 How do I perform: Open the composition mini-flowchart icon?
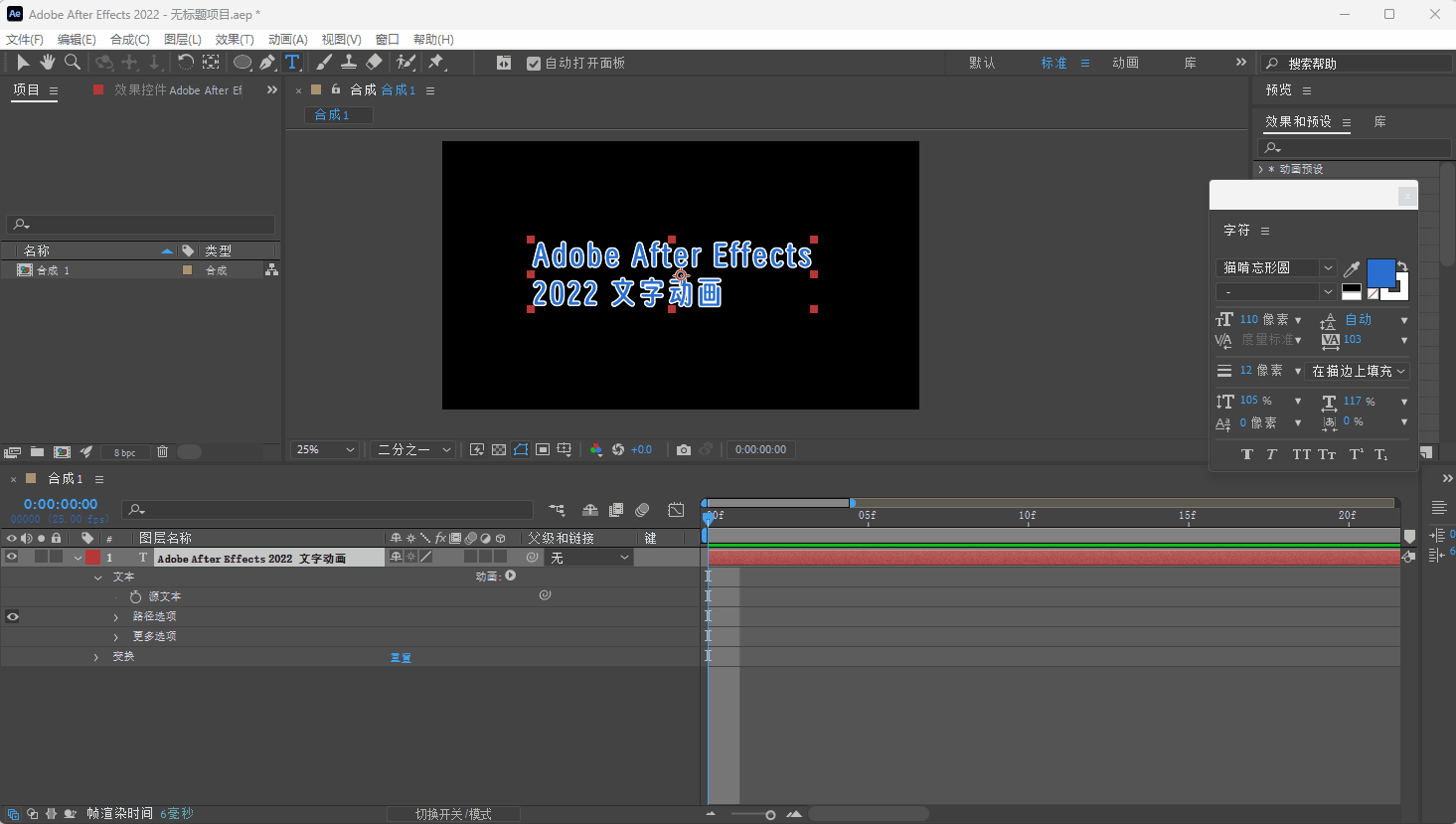(557, 510)
